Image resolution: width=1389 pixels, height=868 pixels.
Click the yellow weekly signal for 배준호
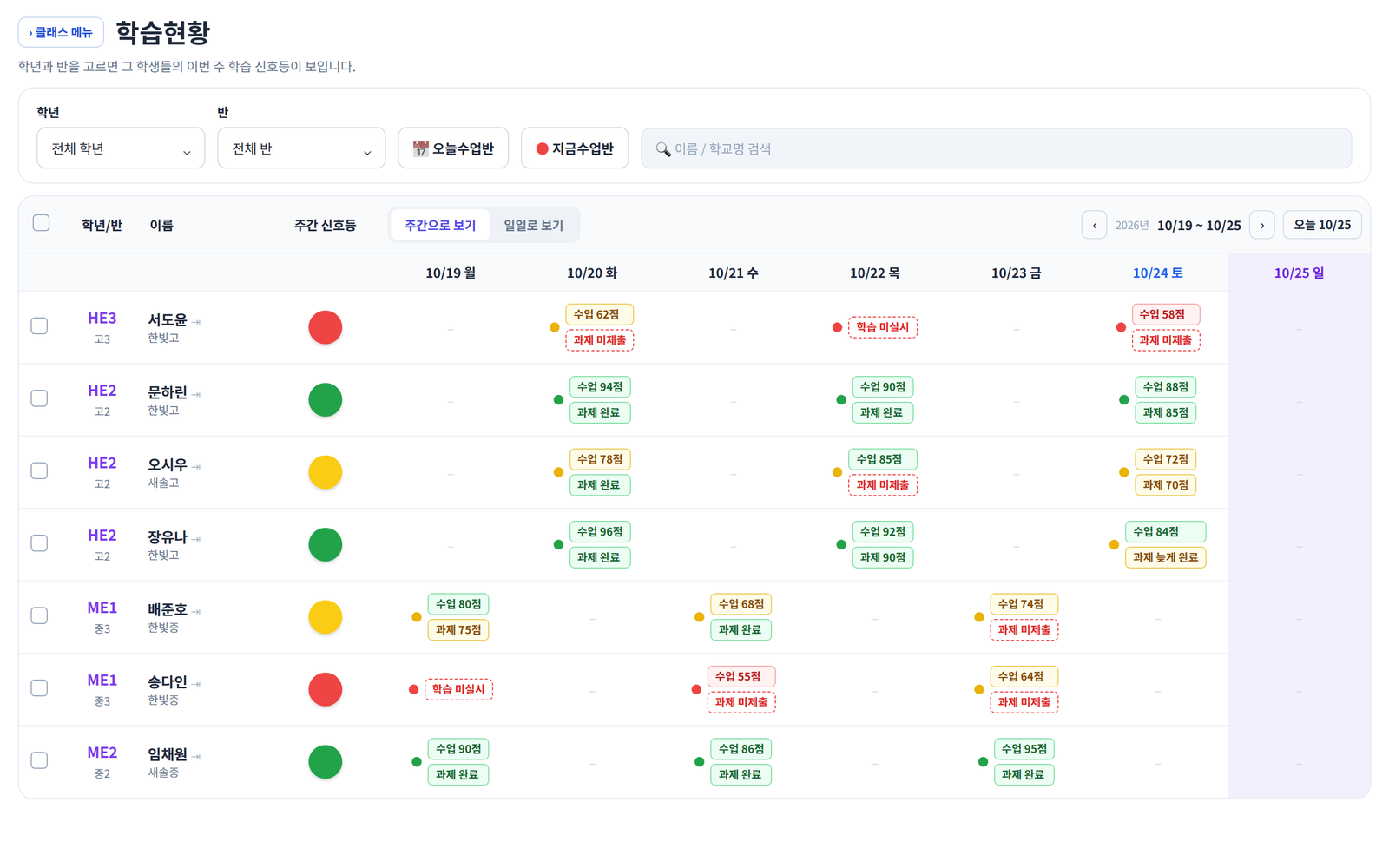(x=326, y=617)
